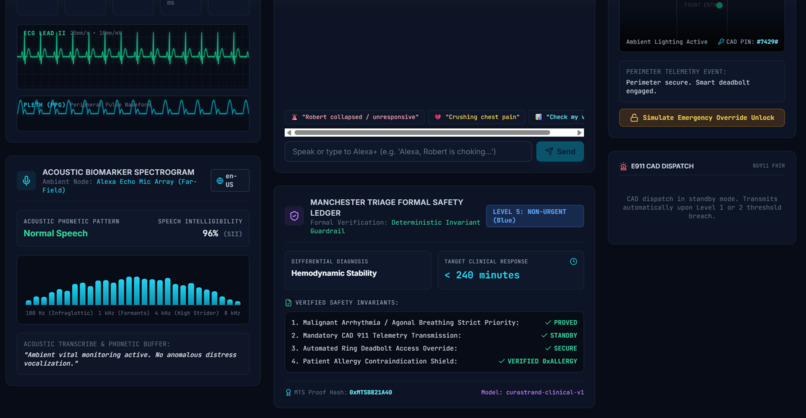Click the Simulate Emergency Override Unlock button
This screenshot has width=806, height=418.
[x=702, y=118]
